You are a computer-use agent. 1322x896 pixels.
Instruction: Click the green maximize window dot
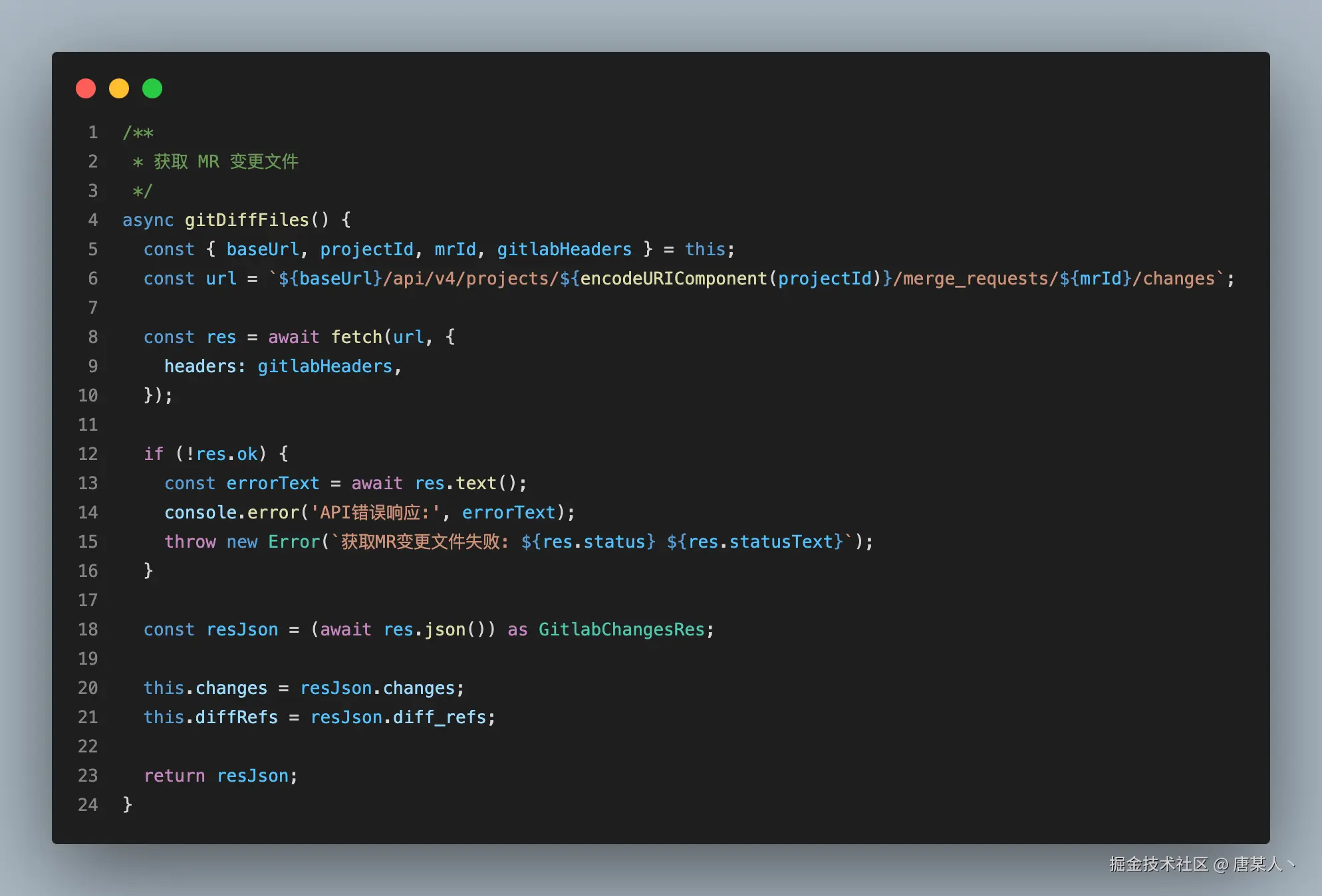click(152, 88)
